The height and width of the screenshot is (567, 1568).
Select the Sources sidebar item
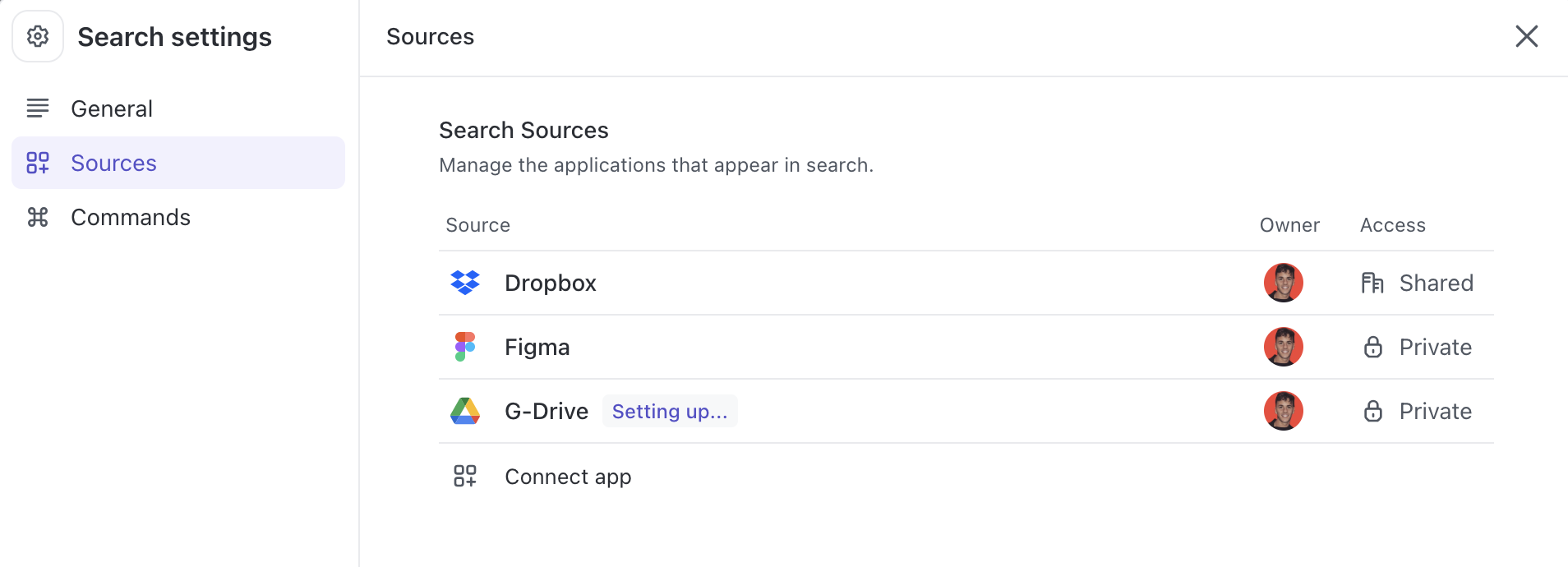[113, 163]
